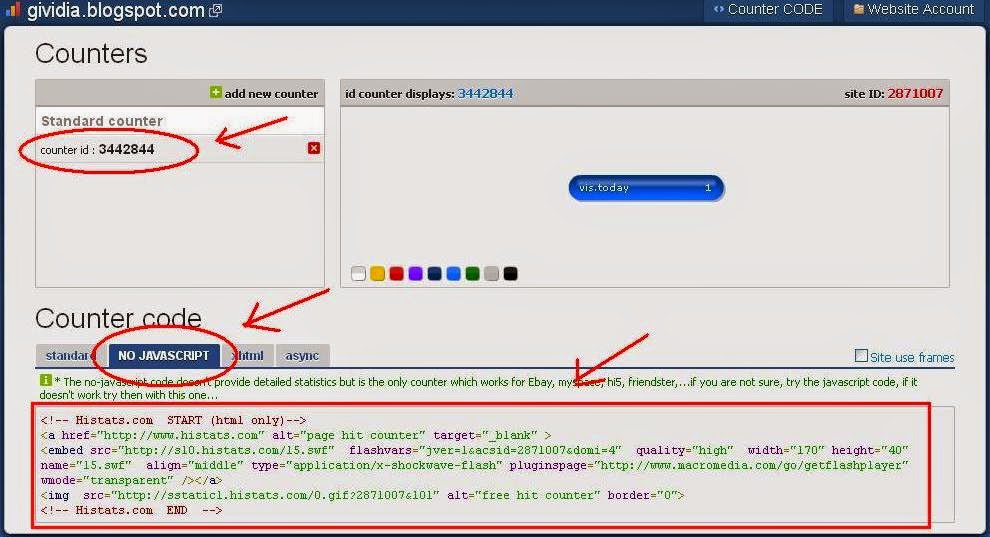Open the external link icon beside gividia.blogspot.com
The height and width of the screenshot is (537, 990).
coord(215,10)
